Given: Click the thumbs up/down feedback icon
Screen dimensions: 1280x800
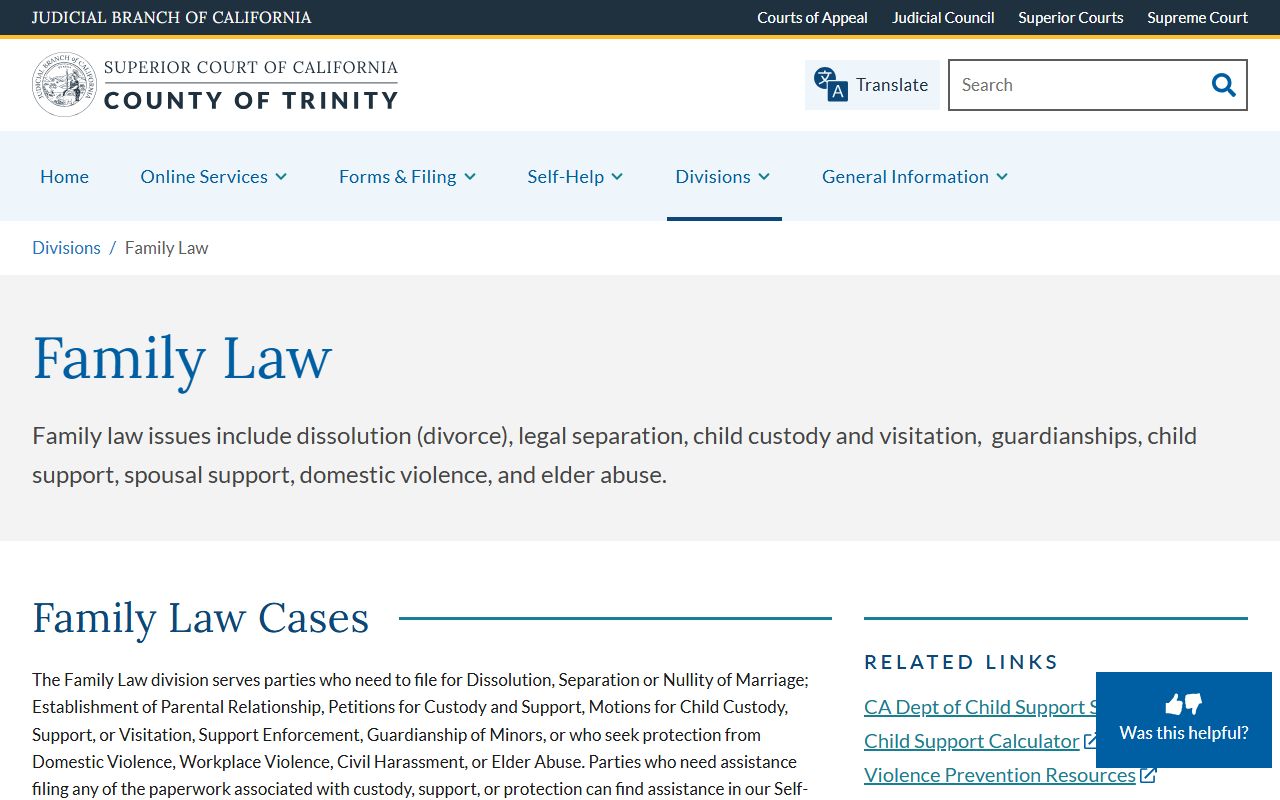Looking at the screenshot, I should click(x=1184, y=704).
